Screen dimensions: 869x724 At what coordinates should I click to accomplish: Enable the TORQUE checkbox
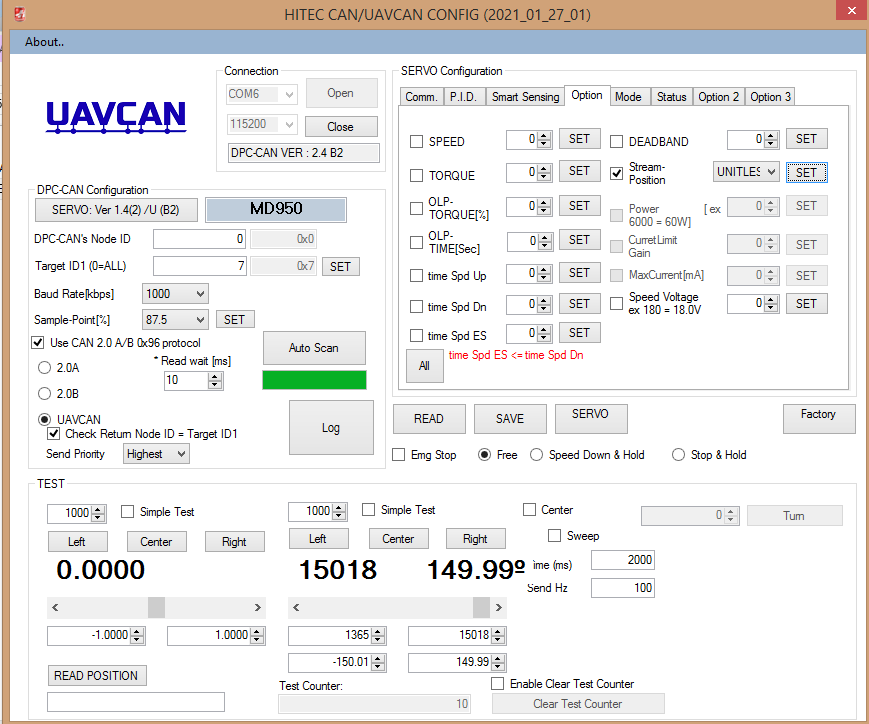click(x=416, y=176)
